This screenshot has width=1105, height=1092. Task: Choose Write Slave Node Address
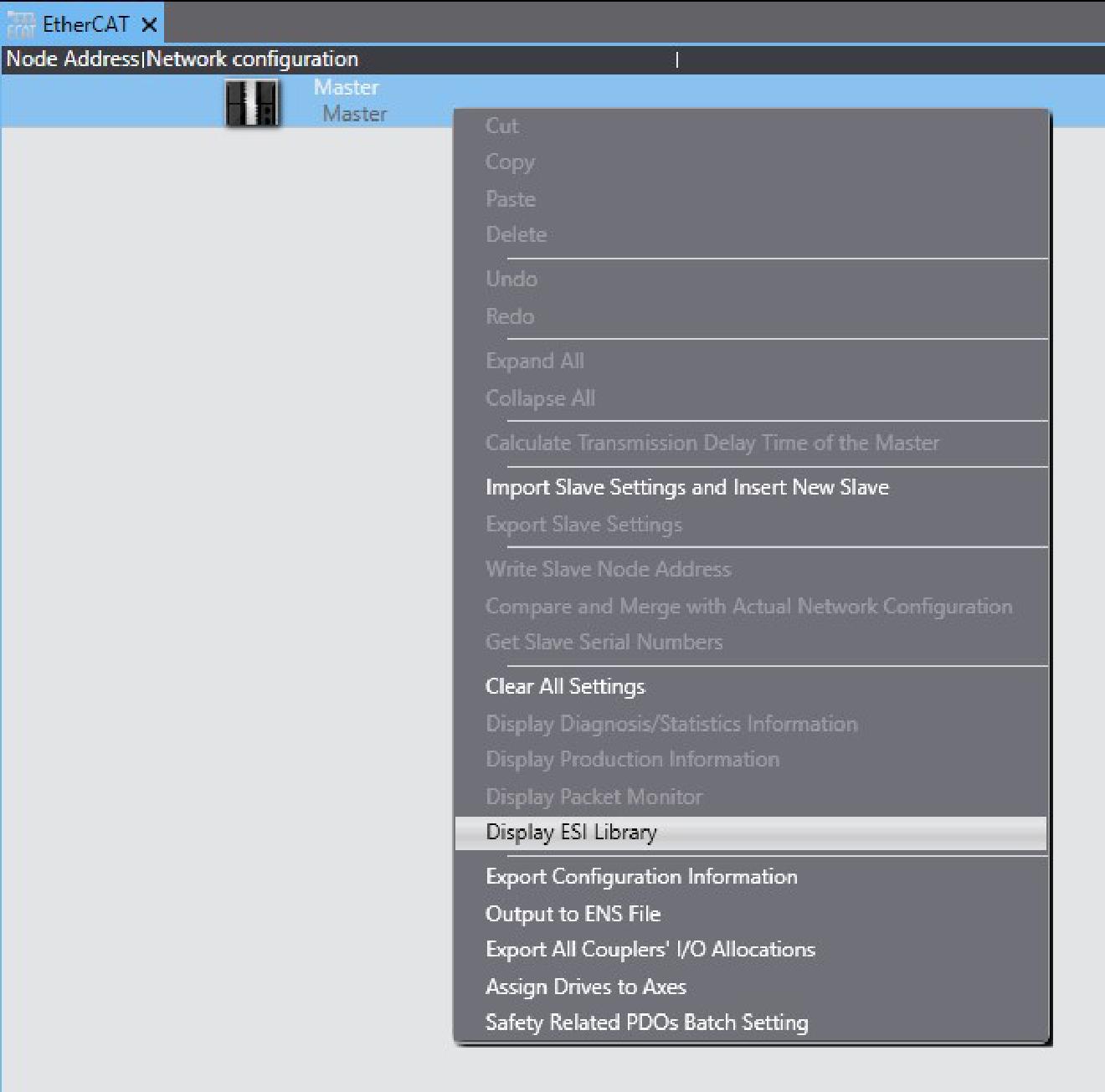609,569
